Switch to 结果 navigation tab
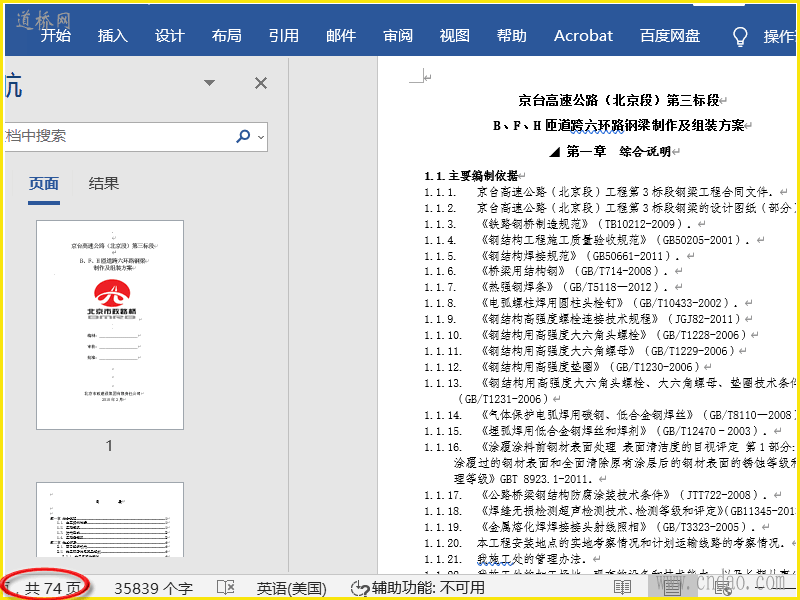Viewport: 800px width, 600px height. pyautogui.click(x=104, y=183)
